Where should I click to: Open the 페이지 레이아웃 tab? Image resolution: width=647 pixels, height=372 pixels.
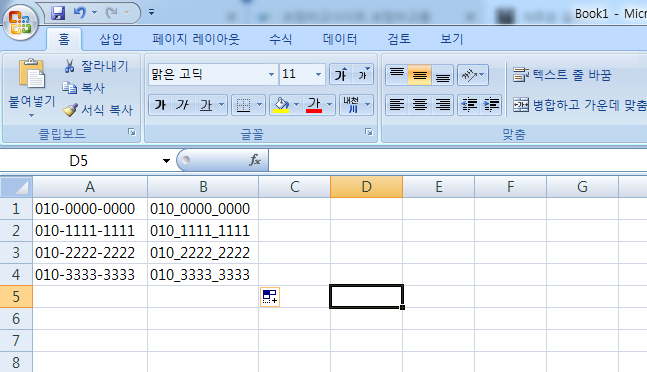[196, 39]
